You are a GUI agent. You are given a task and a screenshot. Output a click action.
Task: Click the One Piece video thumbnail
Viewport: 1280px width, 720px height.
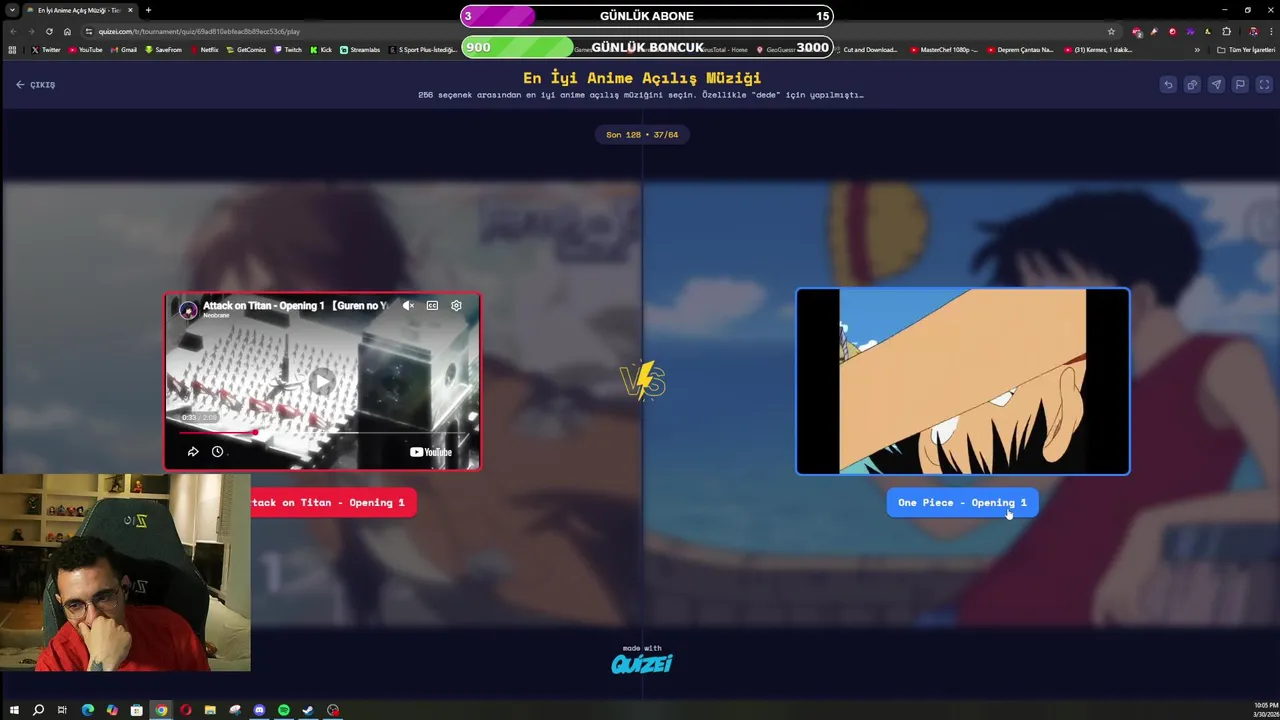[962, 381]
